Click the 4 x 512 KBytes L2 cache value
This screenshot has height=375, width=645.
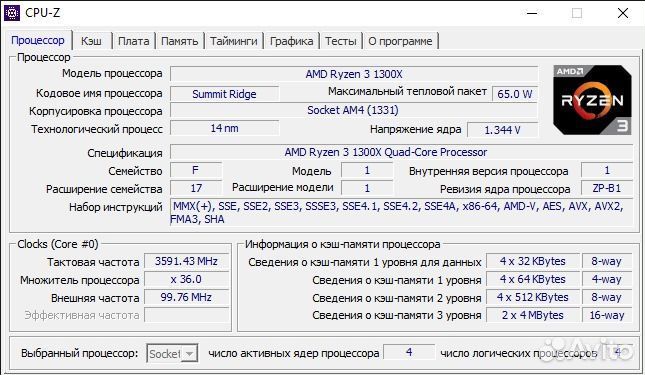click(533, 297)
